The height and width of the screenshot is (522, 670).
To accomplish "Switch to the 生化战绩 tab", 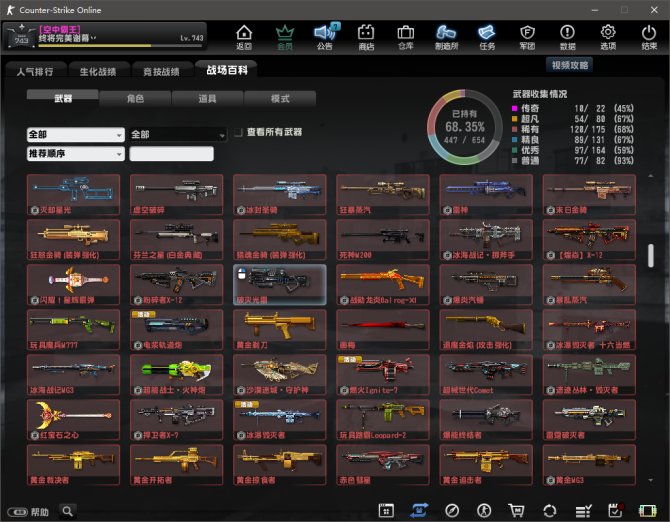I will click(98, 71).
